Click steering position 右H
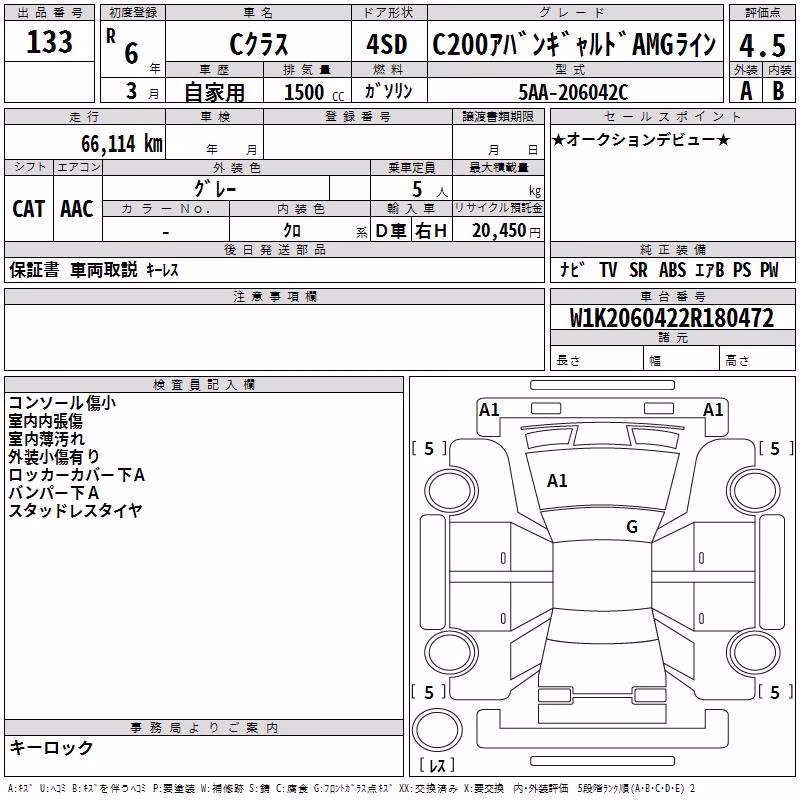The image size is (800, 800). point(431,231)
